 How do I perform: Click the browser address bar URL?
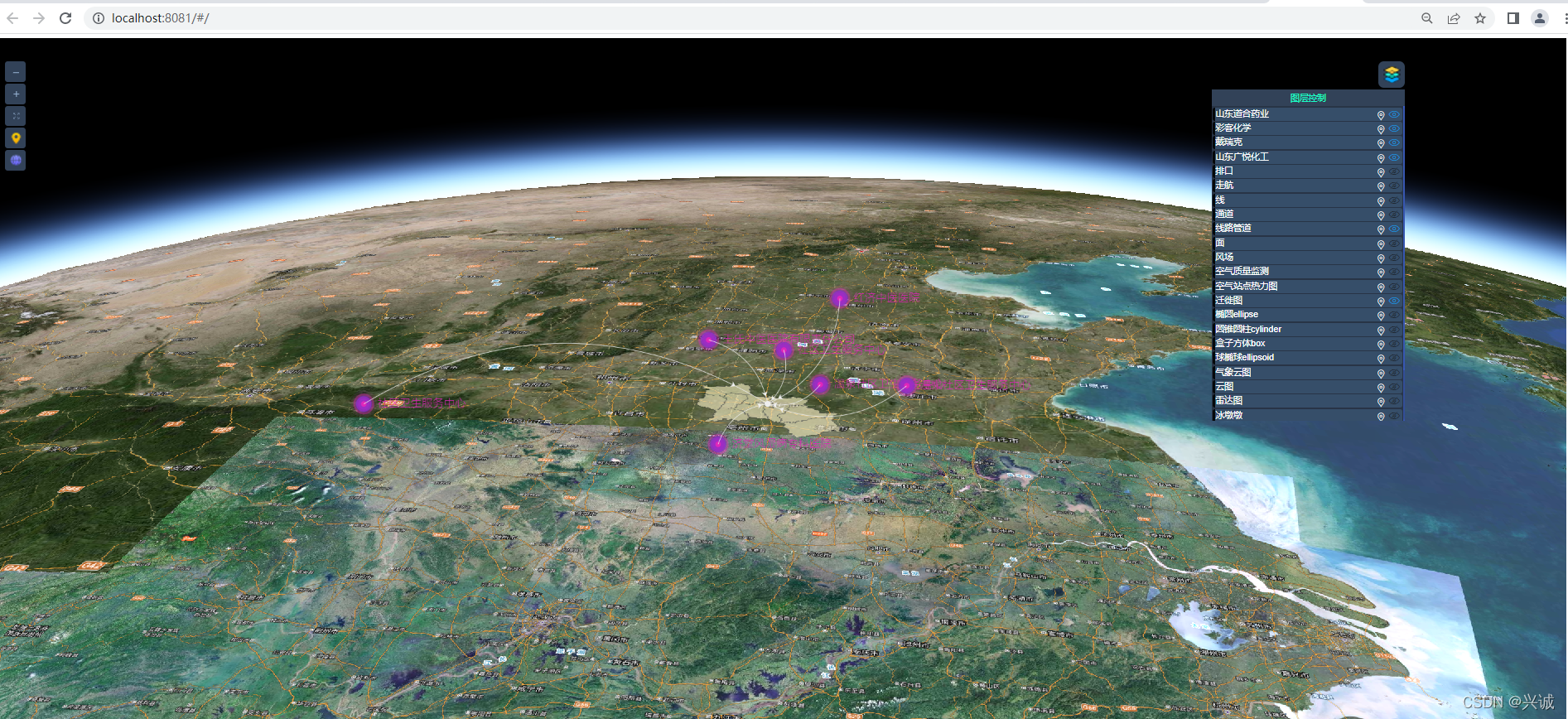[x=160, y=18]
